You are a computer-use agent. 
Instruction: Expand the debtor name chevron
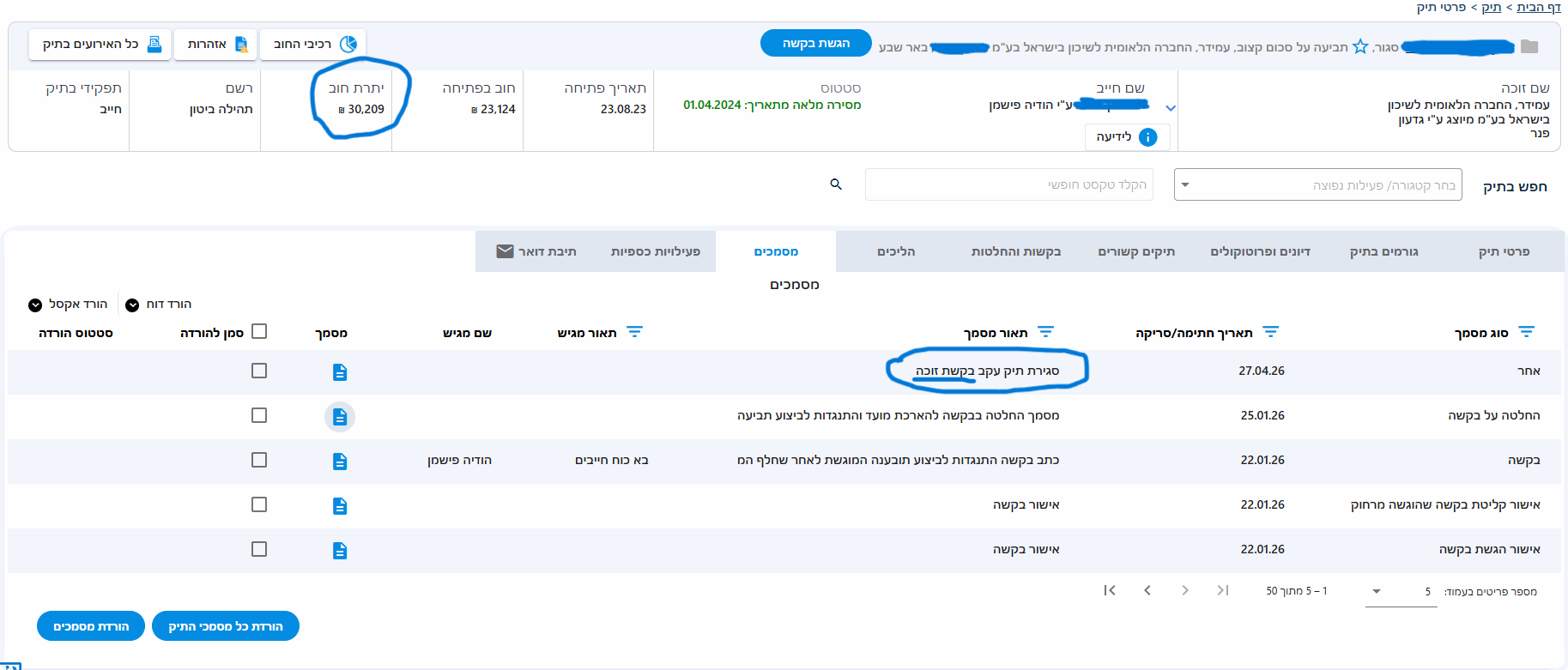[1171, 108]
